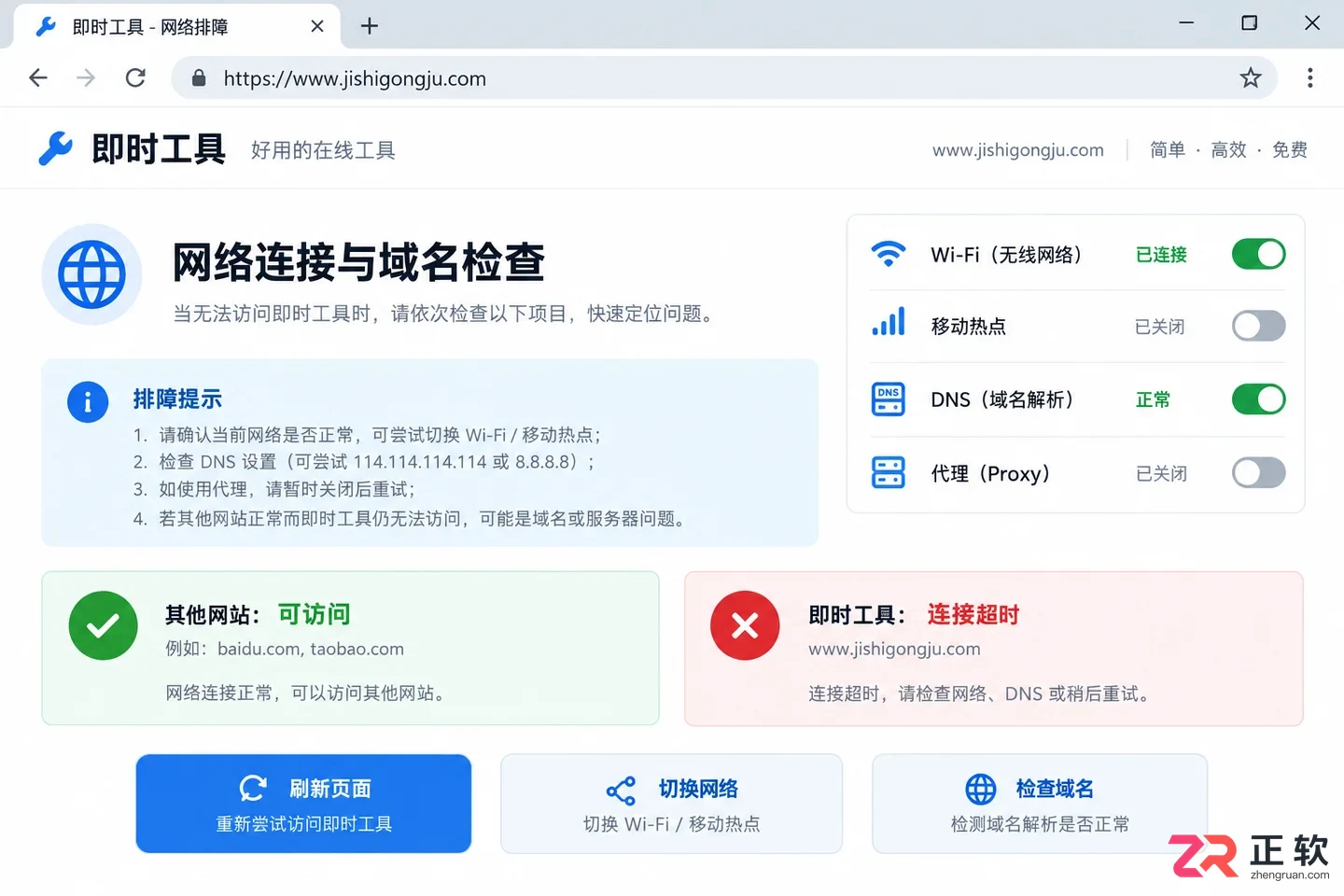This screenshot has width=1344, height=896.
Task: Click the 正常 DNS status text
Action: pyautogui.click(x=1153, y=399)
